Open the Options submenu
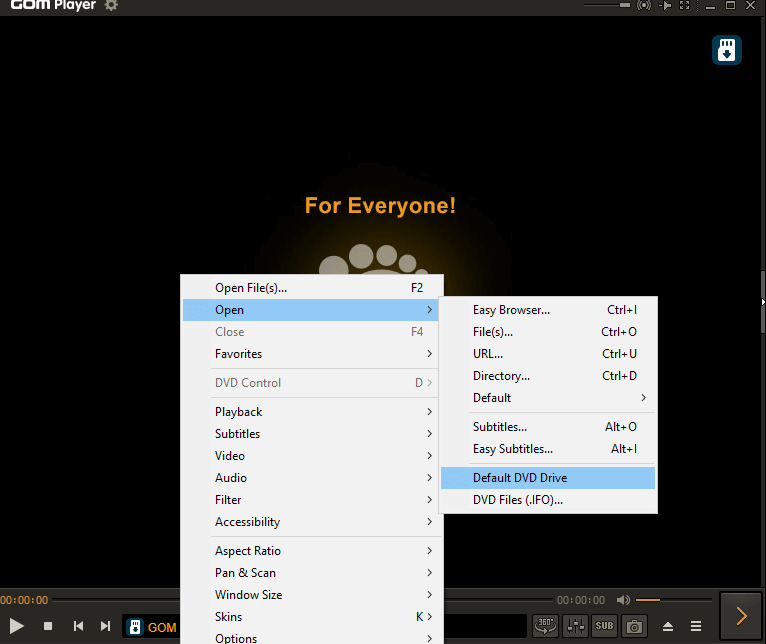 tap(311, 637)
